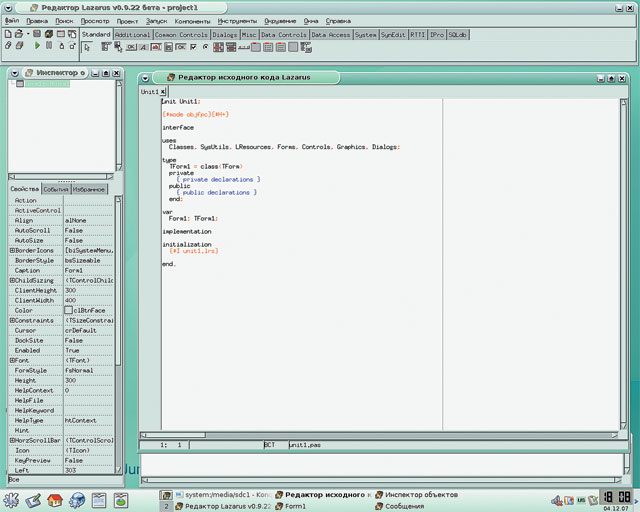Click the Pause debugging icon

click(x=49, y=45)
